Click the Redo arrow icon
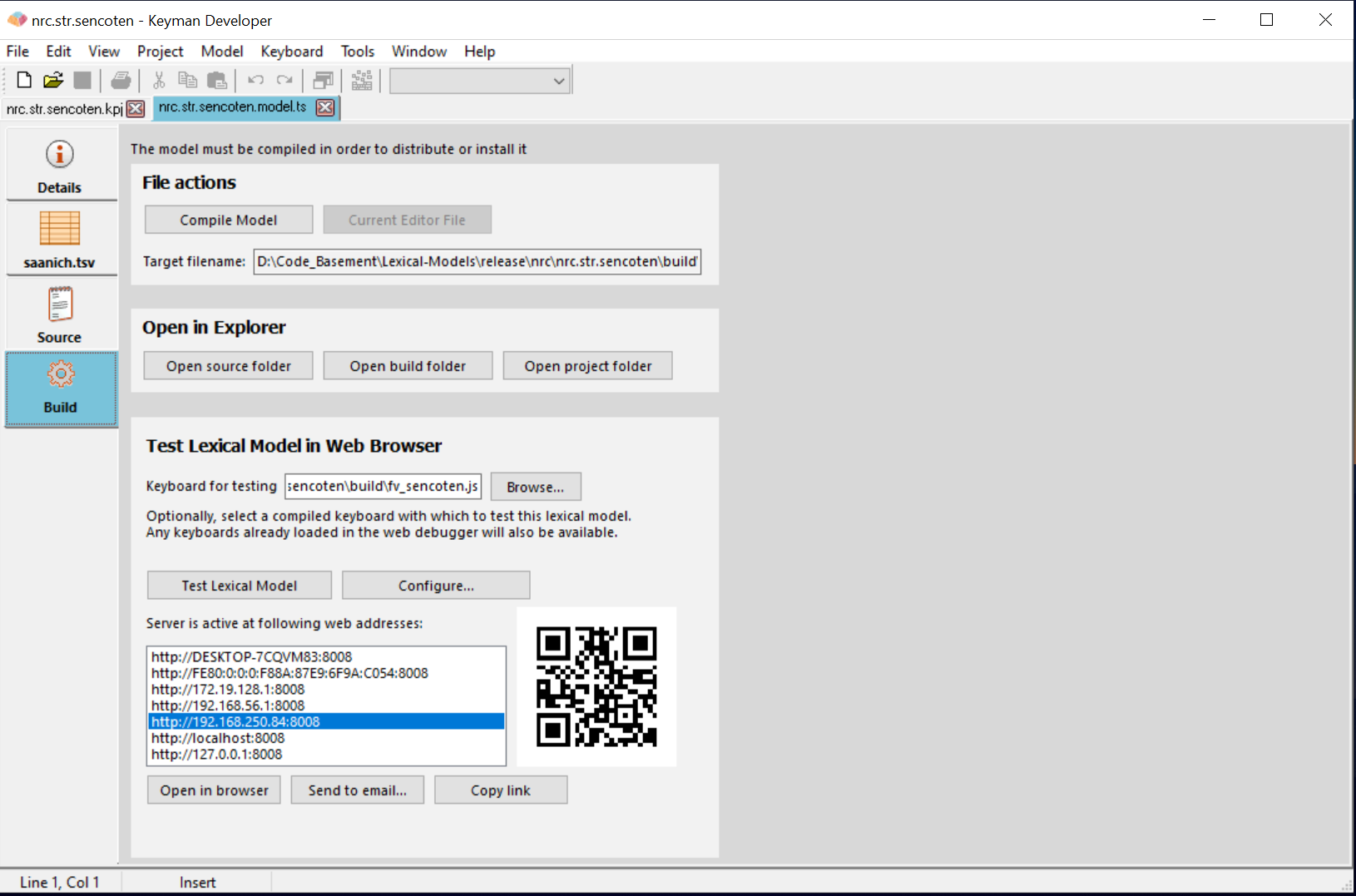1356x896 pixels. pyautogui.click(x=285, y=80)
